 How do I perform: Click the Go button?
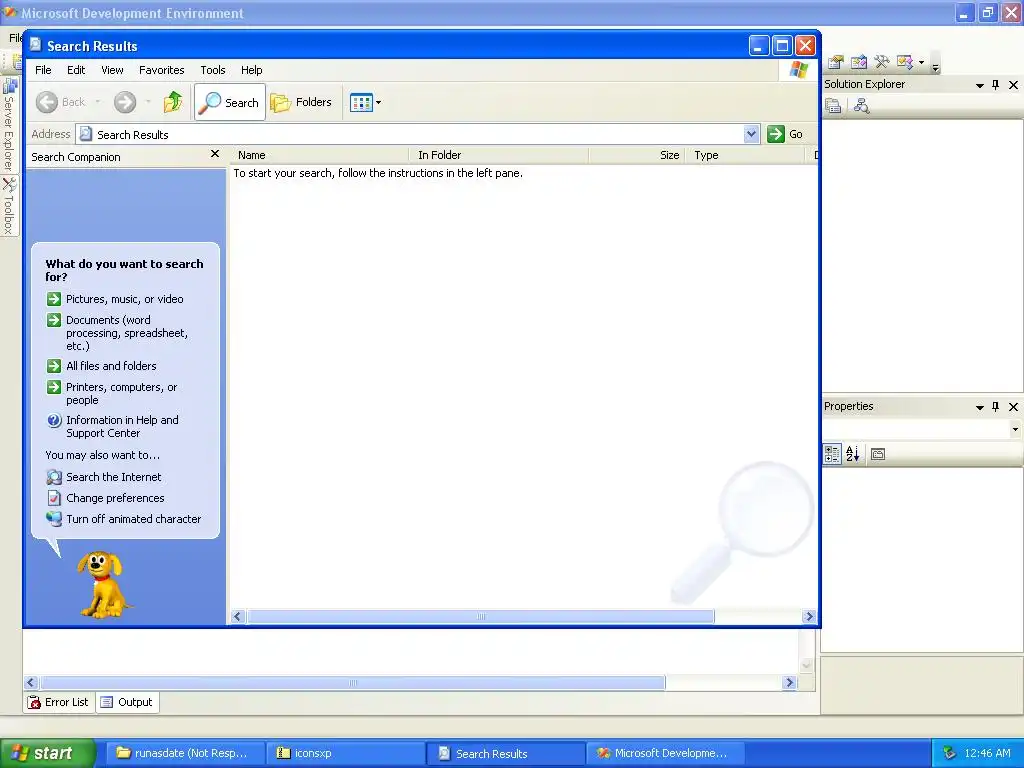point(785,134)
